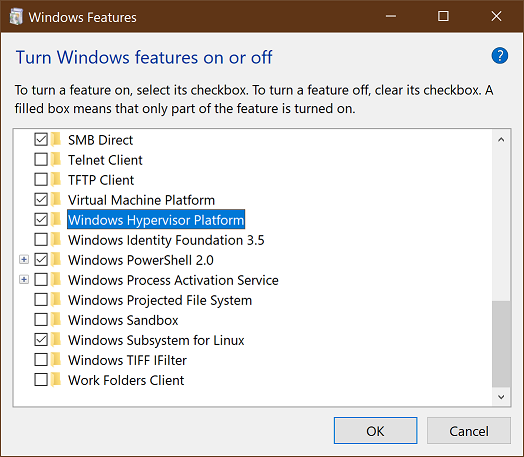Select 'Windows Process Activation Service' label
Image resolution: width=524 pixels, height=457 pixels.
[173, 280]
